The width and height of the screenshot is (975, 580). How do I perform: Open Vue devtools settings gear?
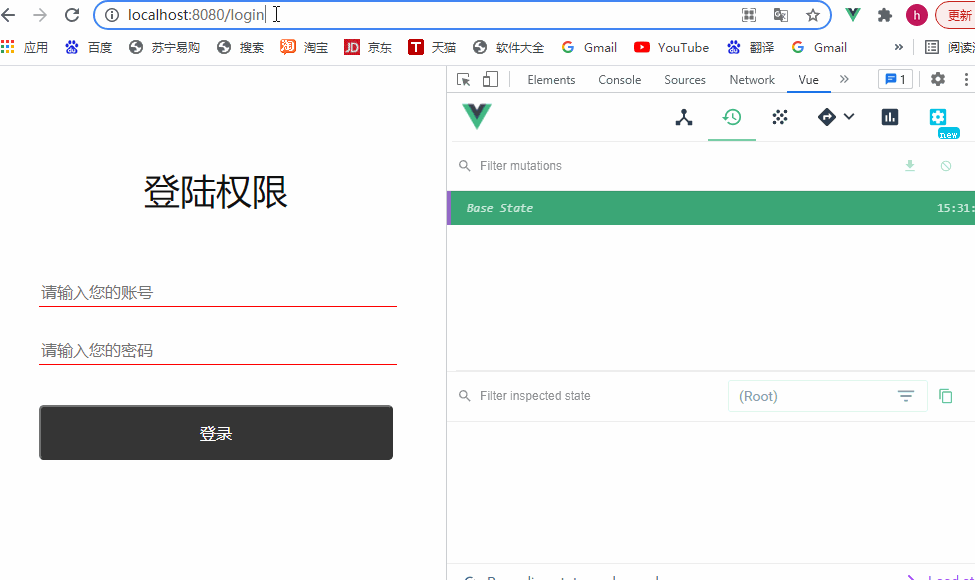[x=937, y=117]
